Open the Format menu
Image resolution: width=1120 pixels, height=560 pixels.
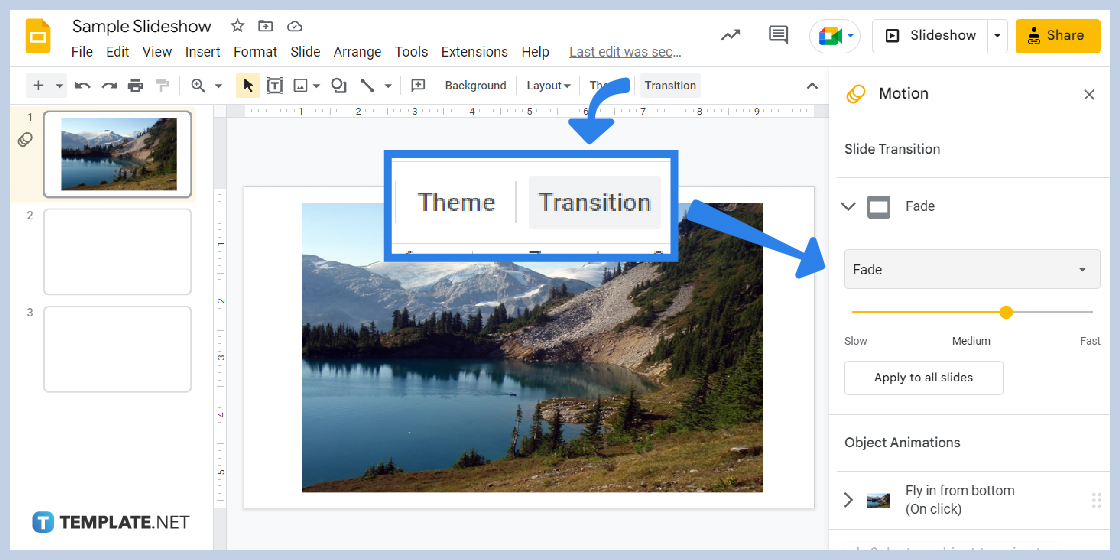tap(255, 52)
